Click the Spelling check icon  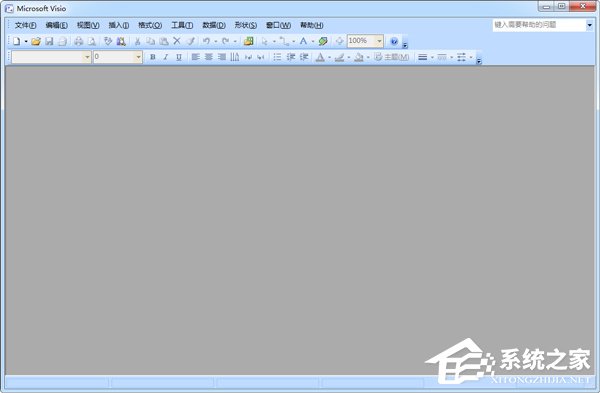[x=108, y=41]
